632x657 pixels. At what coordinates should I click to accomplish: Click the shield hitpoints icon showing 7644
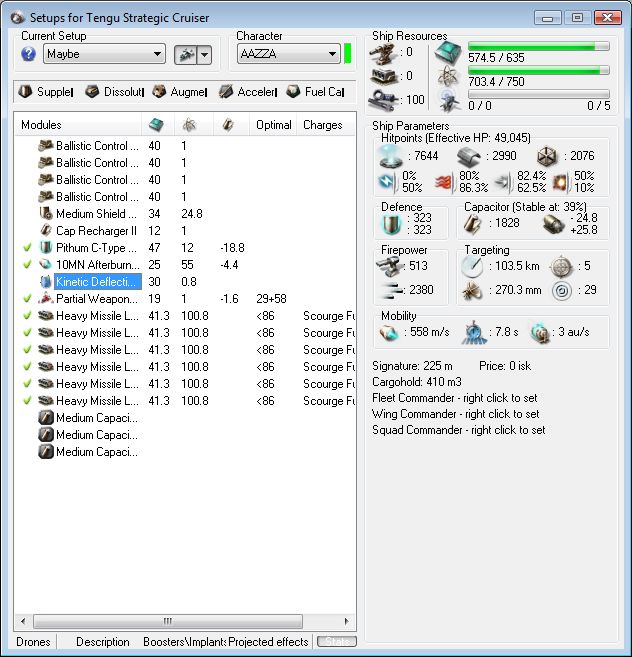coord(390,156)
